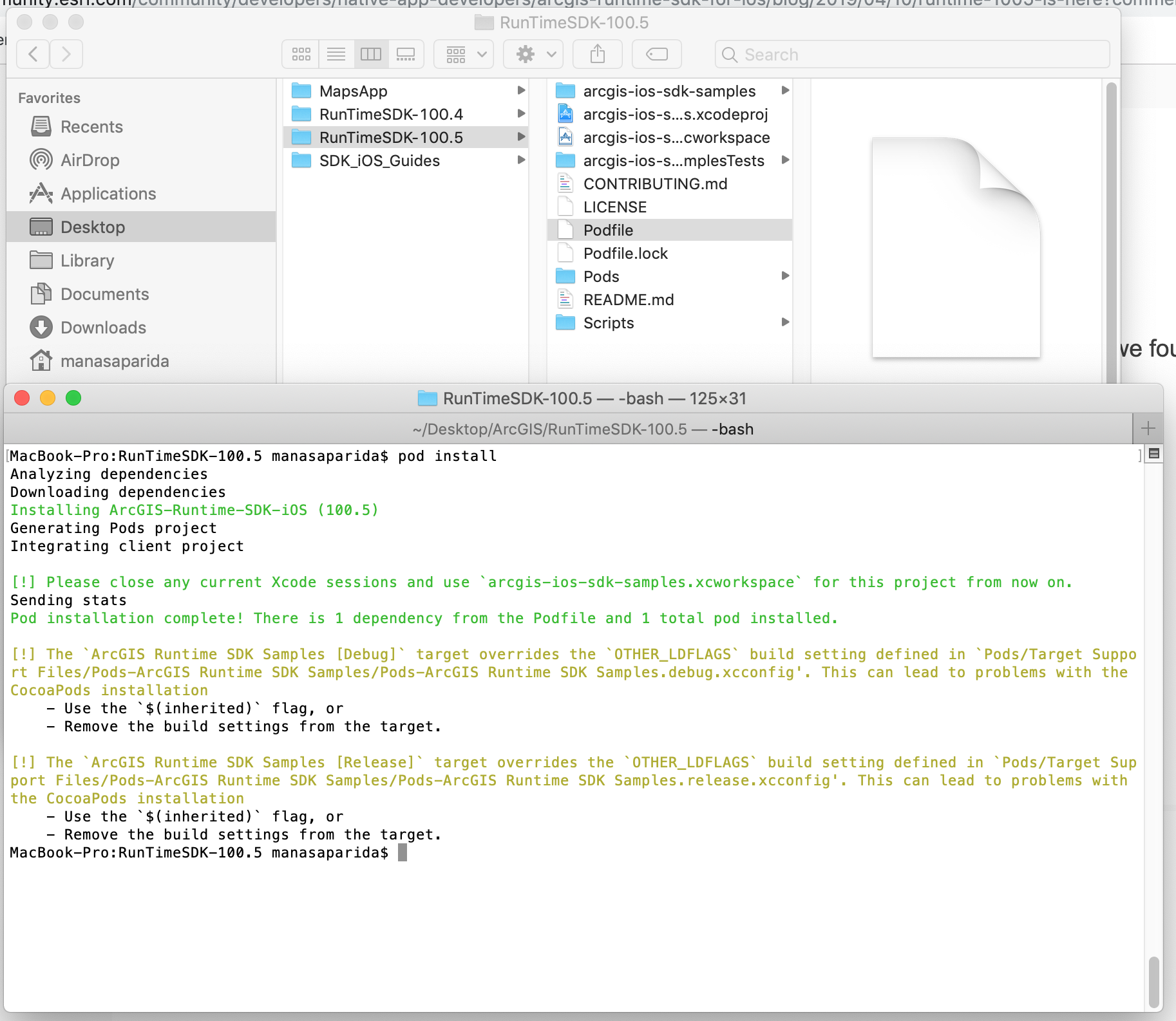The width and height of the screenshot is (1176, 1021).
Task: Expand arcgis-ios-sdk-samples via its arrow
Action: click(785, 91)
